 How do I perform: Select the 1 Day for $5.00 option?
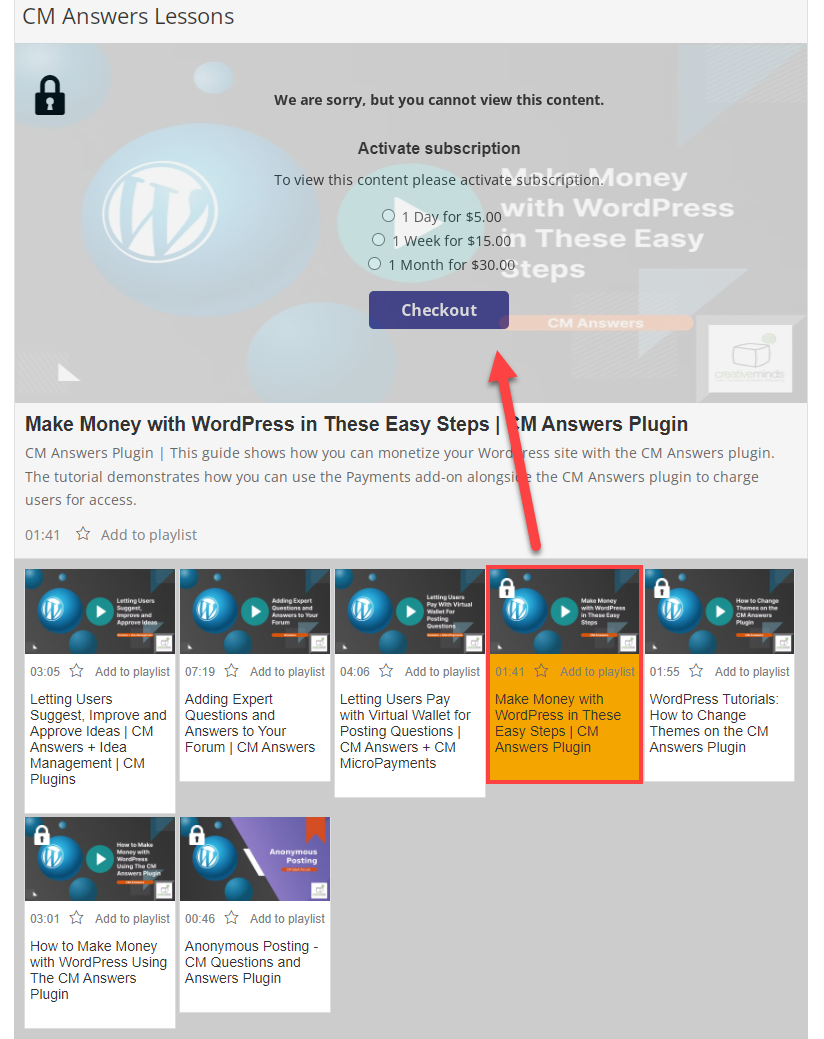pos(388,216)
